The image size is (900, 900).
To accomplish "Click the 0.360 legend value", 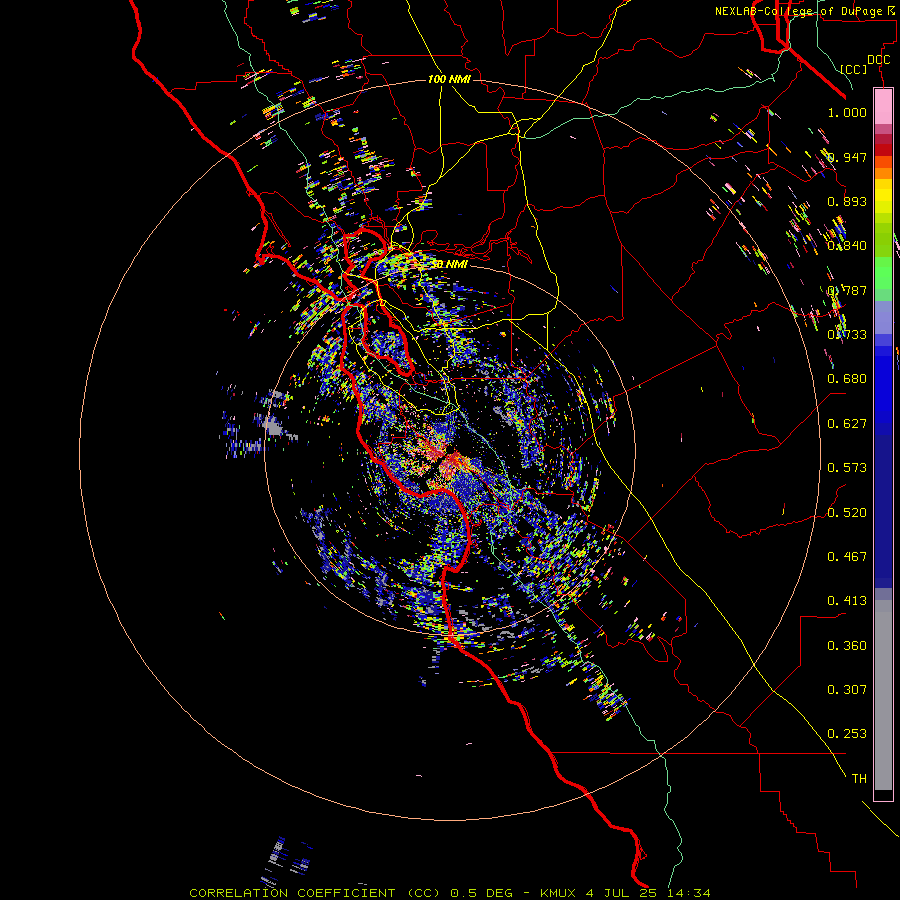I will click(847, 646).
